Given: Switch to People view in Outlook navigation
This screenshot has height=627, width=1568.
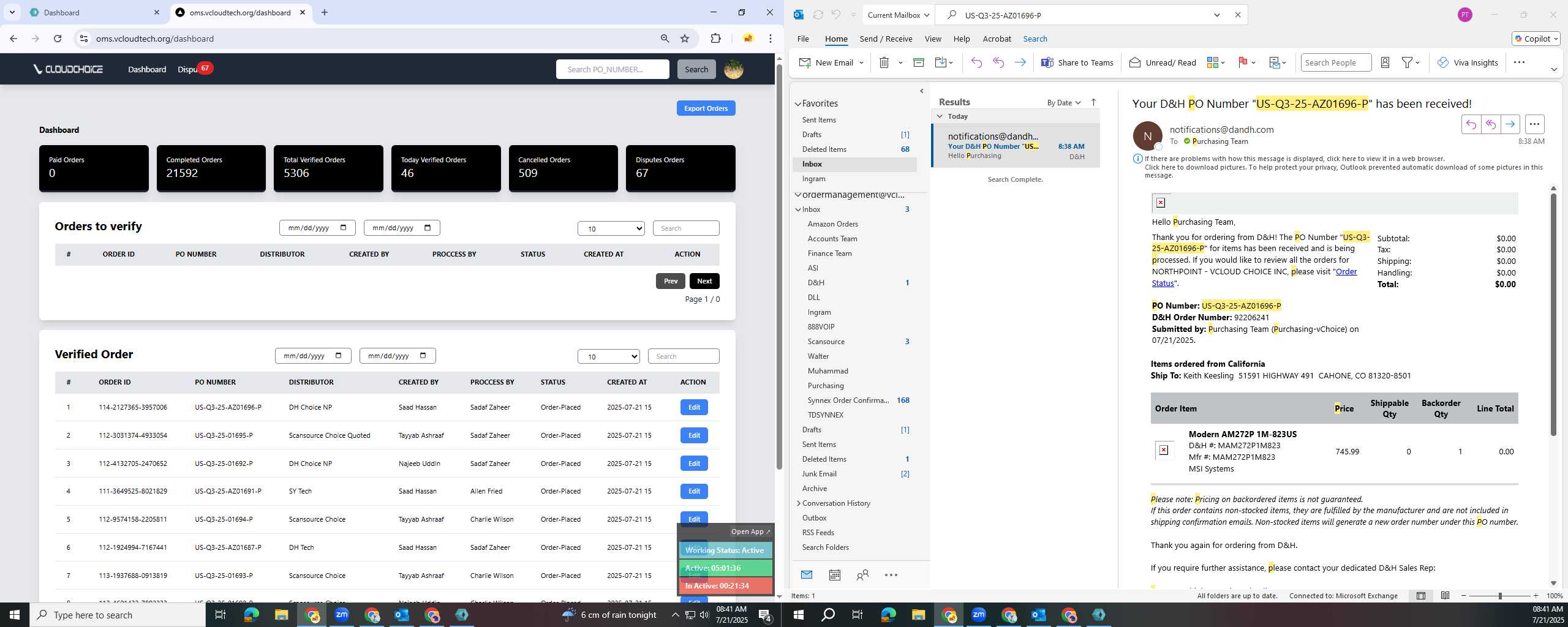Looking at the screenshot, I should pyautogui.click(x=862, y=575).
